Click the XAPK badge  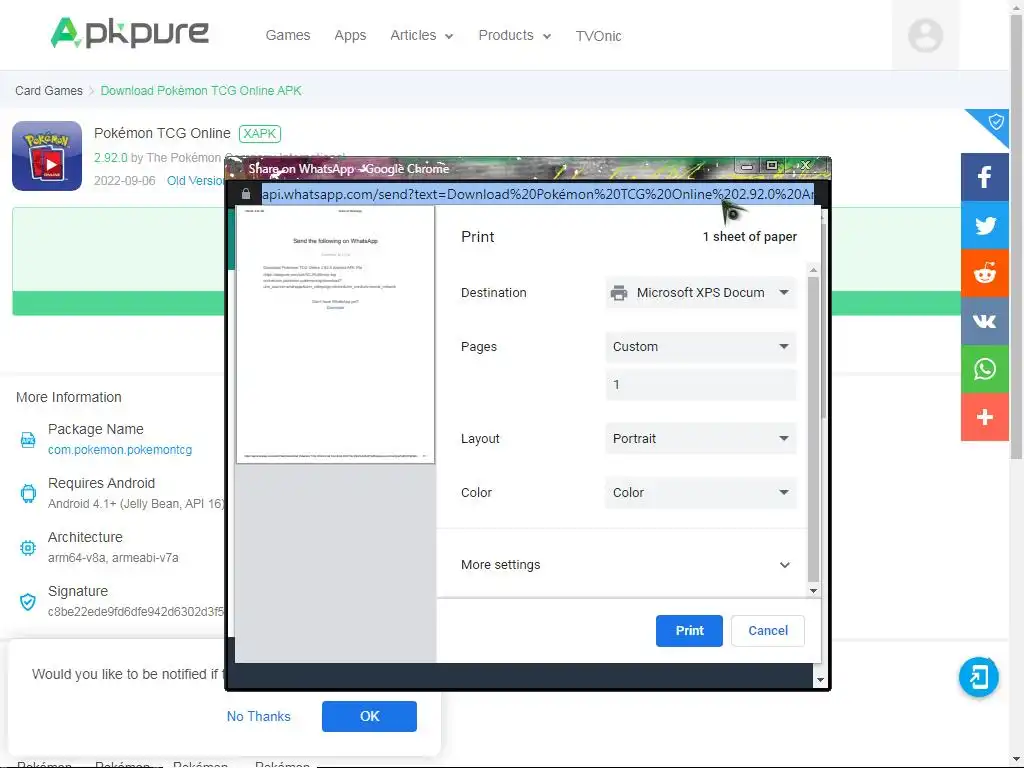point(260,133)
